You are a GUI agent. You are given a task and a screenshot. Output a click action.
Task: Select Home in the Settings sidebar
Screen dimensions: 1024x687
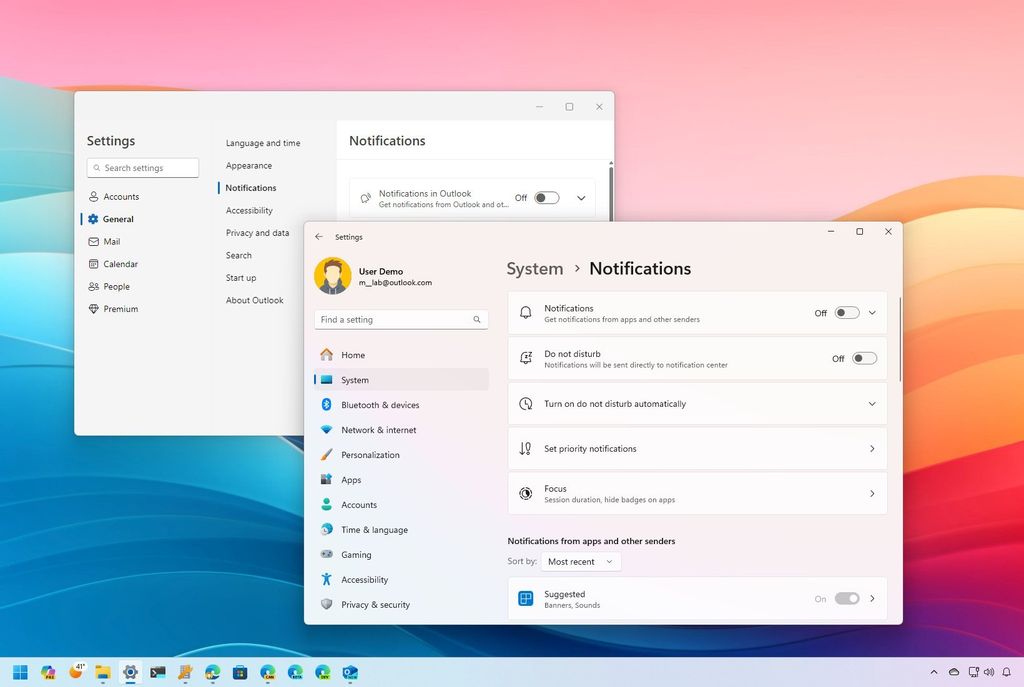coord(352,354)
